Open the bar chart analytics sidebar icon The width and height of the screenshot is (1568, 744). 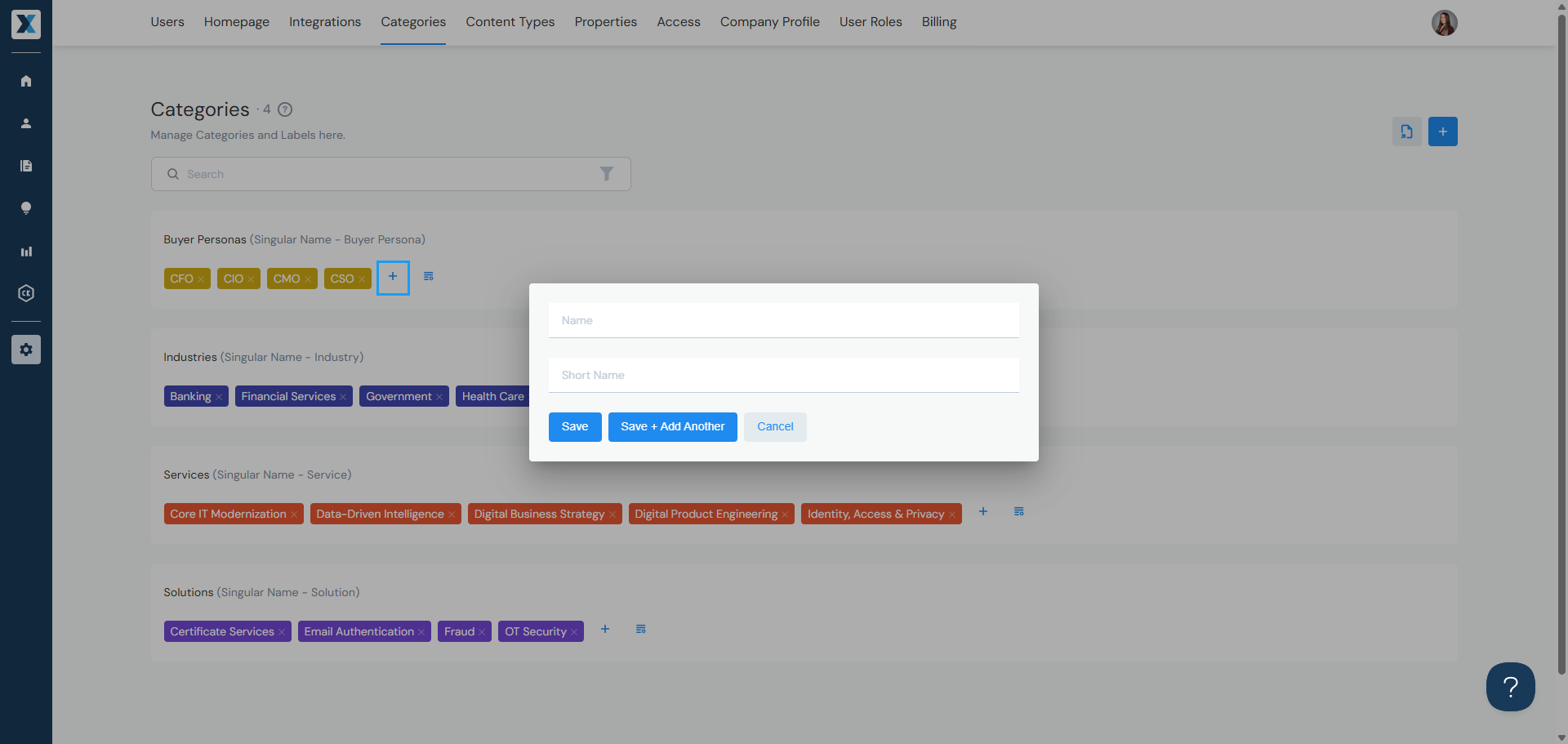coord(26,252)
